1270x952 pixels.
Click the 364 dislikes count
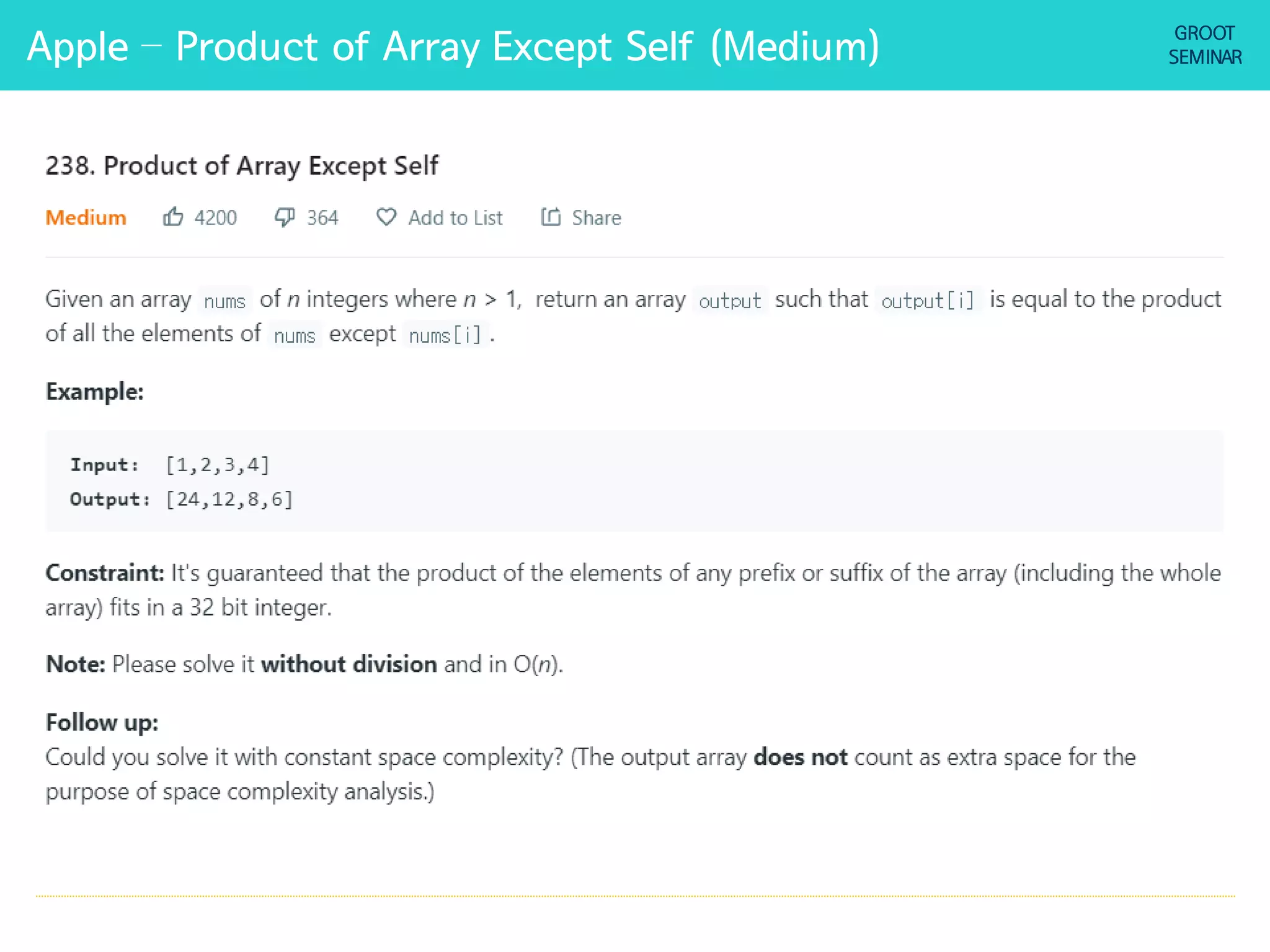point(322,218)
